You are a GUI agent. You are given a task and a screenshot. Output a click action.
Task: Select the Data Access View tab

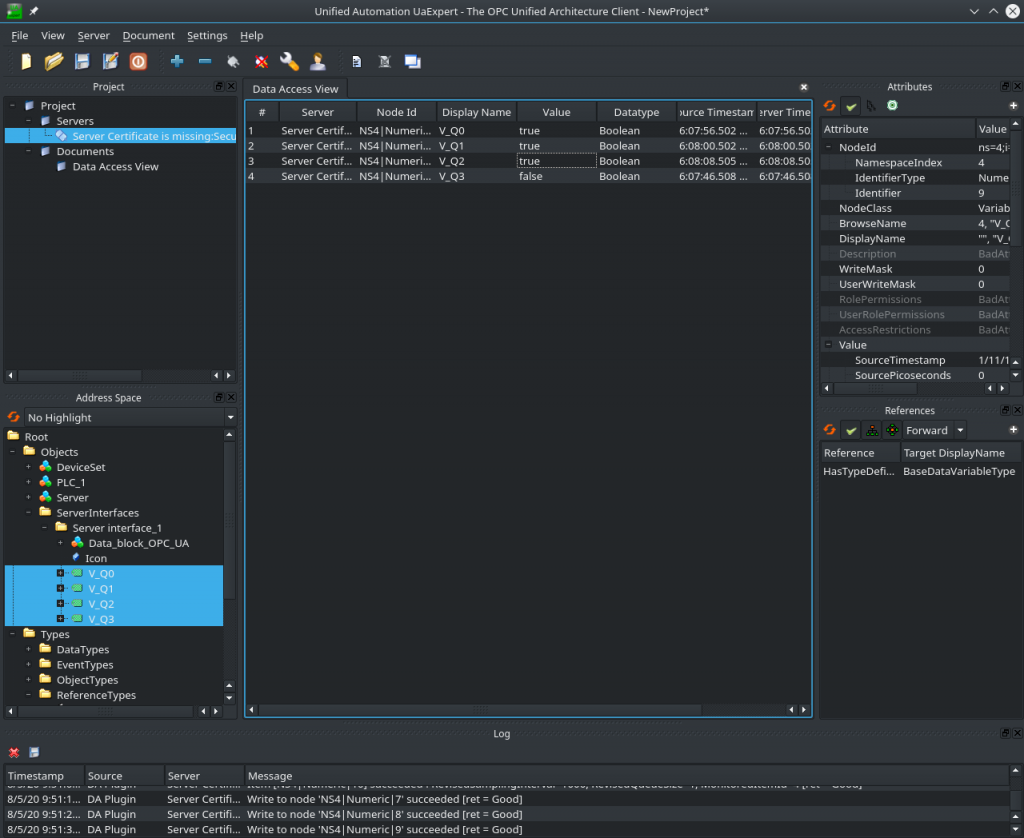(295, 89)
